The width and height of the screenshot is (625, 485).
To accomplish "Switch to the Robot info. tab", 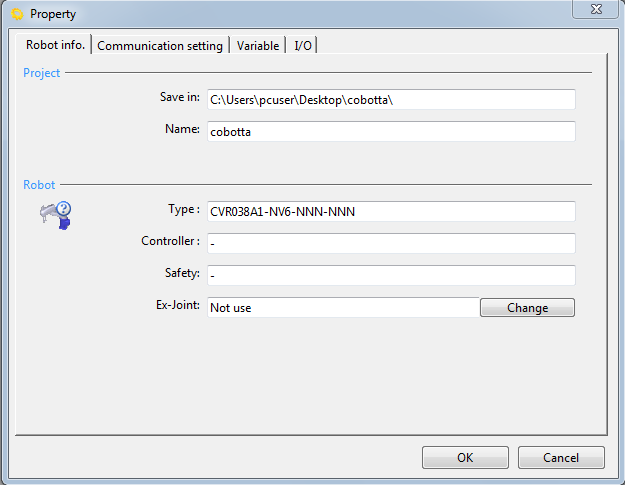I will click(x=55, y=45).
